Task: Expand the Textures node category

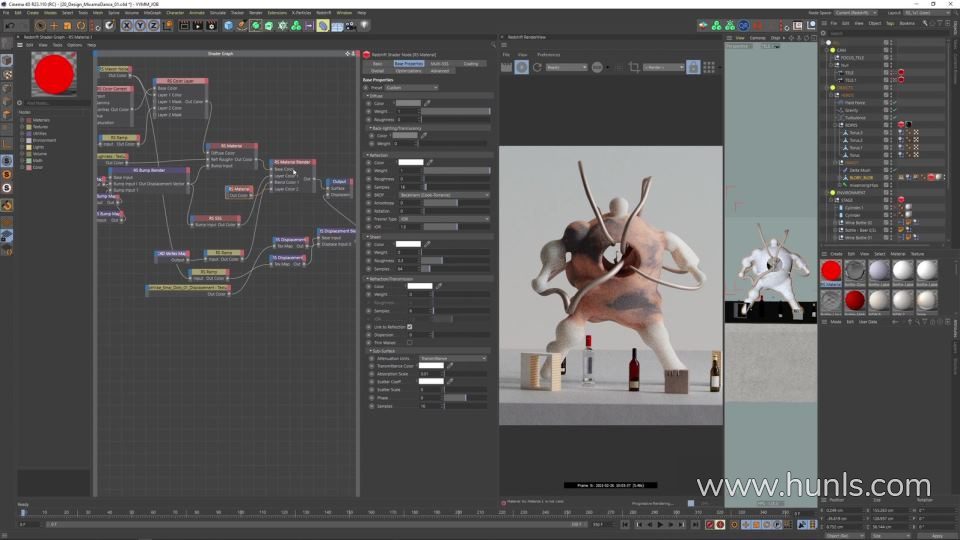Action: [x=23, y=127]
